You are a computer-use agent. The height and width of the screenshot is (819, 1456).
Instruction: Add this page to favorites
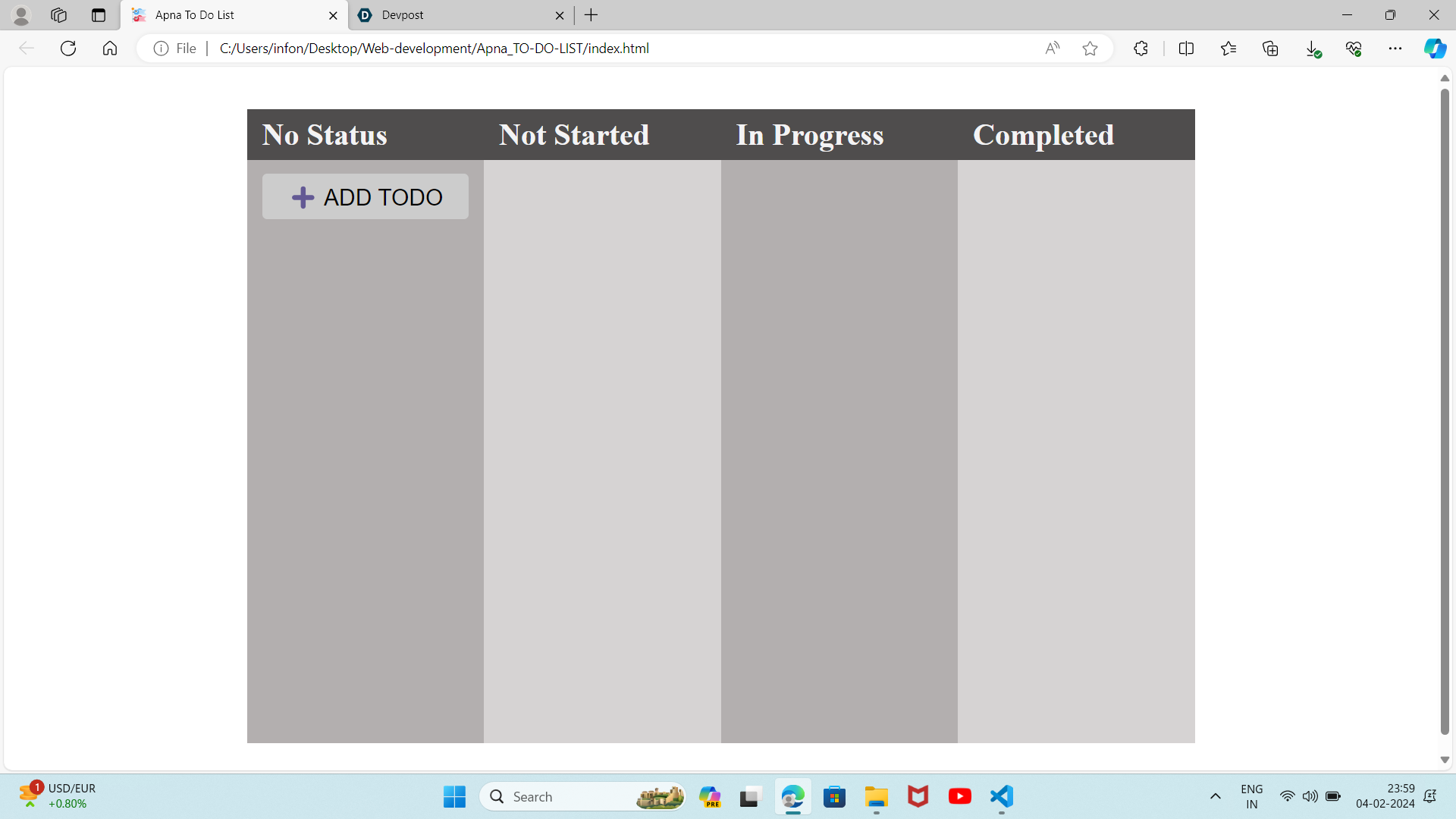click(1090, 49)
